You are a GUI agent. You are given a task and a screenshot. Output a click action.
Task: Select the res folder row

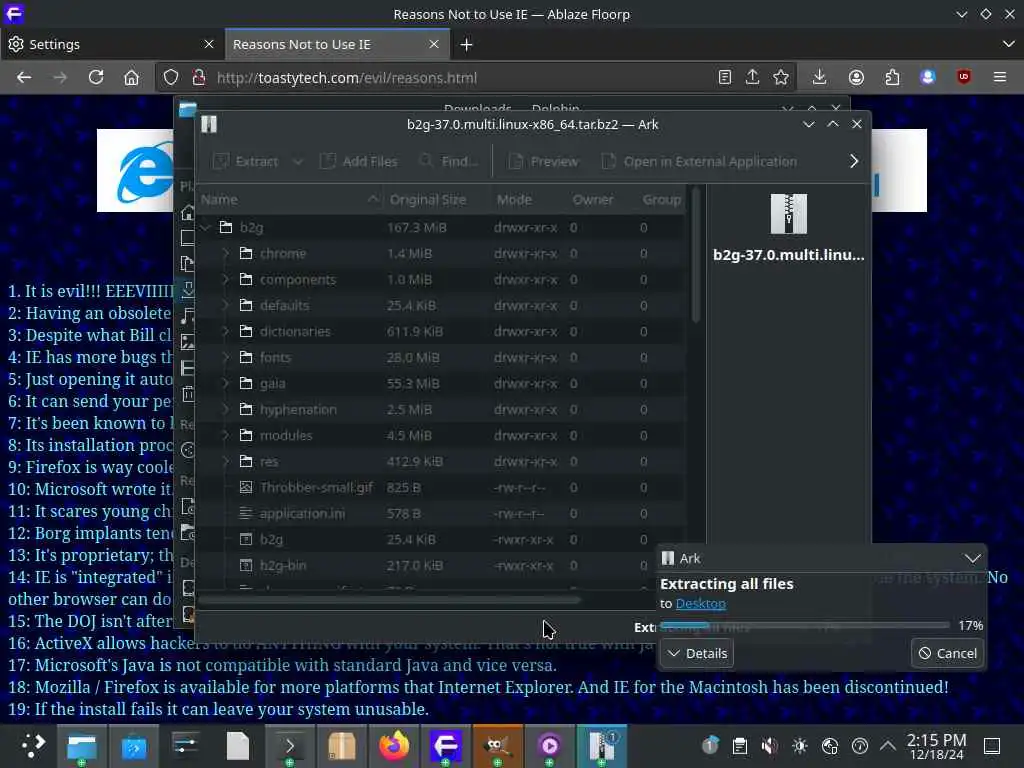442,462
